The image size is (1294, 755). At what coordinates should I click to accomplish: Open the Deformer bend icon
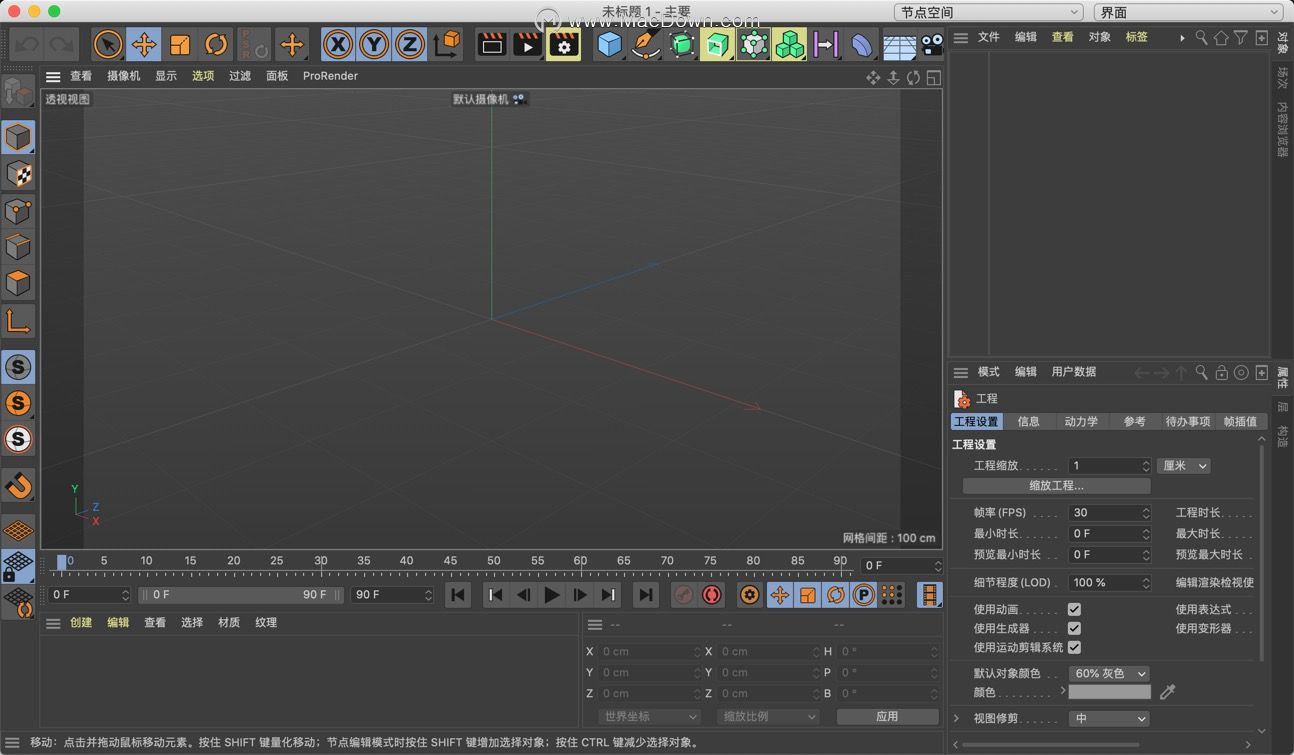[x=862, y=44]
